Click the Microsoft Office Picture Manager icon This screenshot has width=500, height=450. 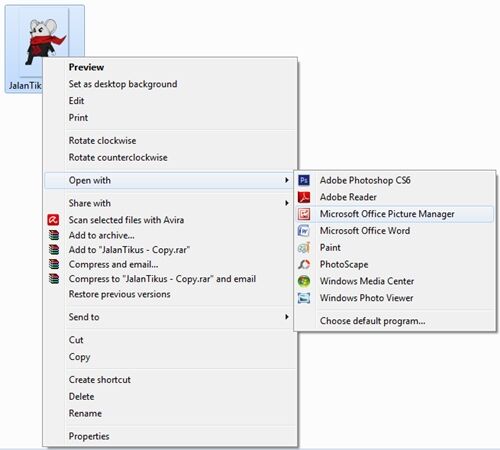click(x=304, y=214)
